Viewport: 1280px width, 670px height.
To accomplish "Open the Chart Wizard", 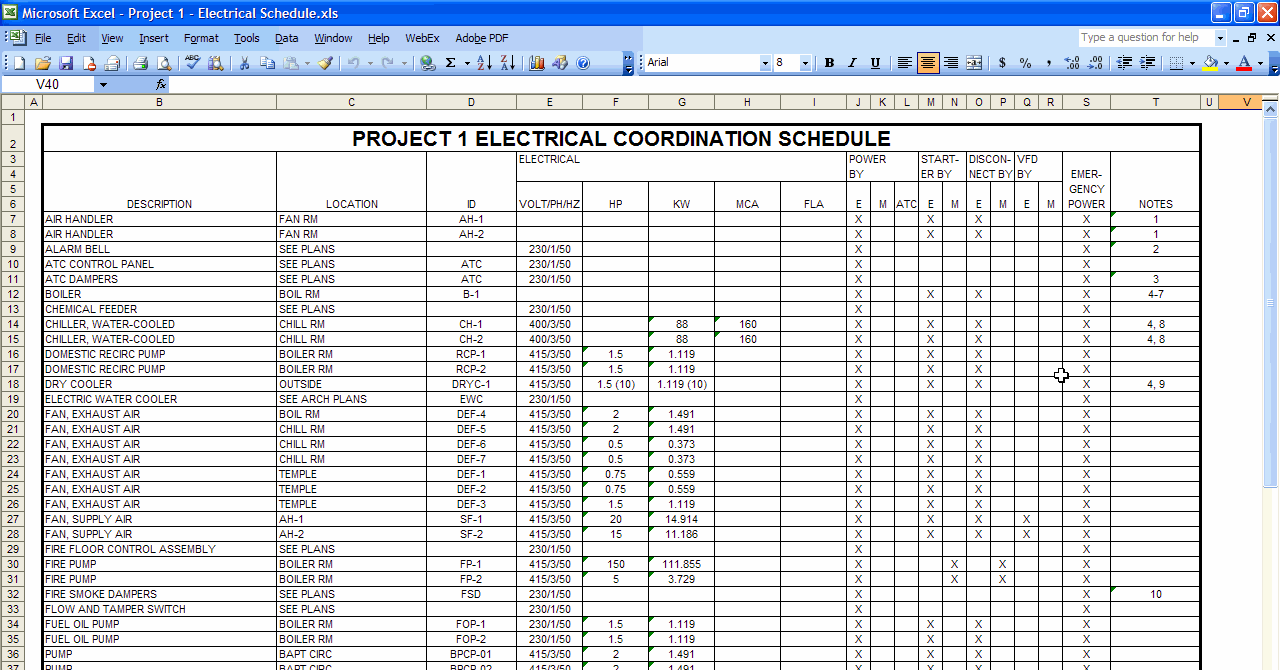I will point(537,62).
